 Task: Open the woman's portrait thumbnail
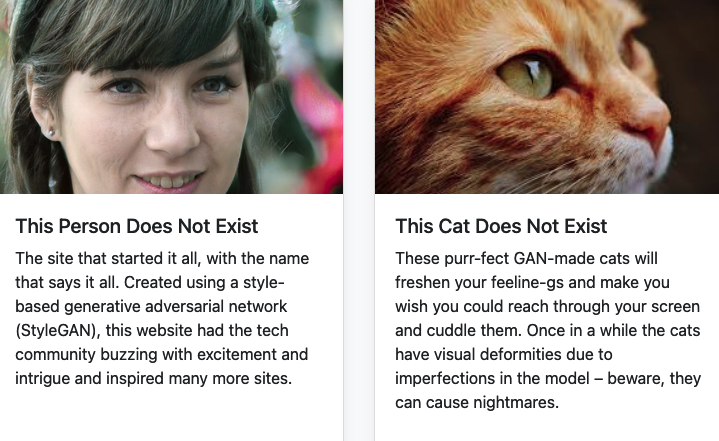pos(171,97)
